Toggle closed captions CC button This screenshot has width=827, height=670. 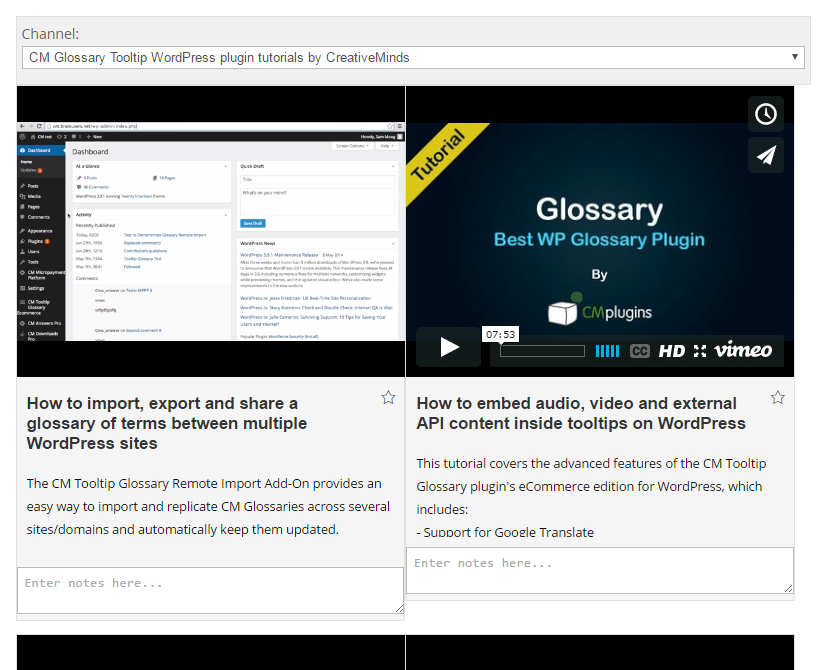639,351
